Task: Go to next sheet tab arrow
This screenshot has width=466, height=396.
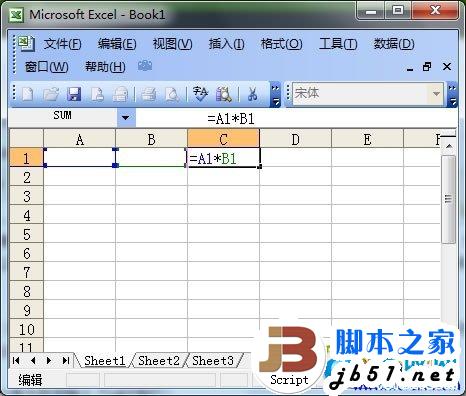Action: pyautogui.click(x=49, y=360)
